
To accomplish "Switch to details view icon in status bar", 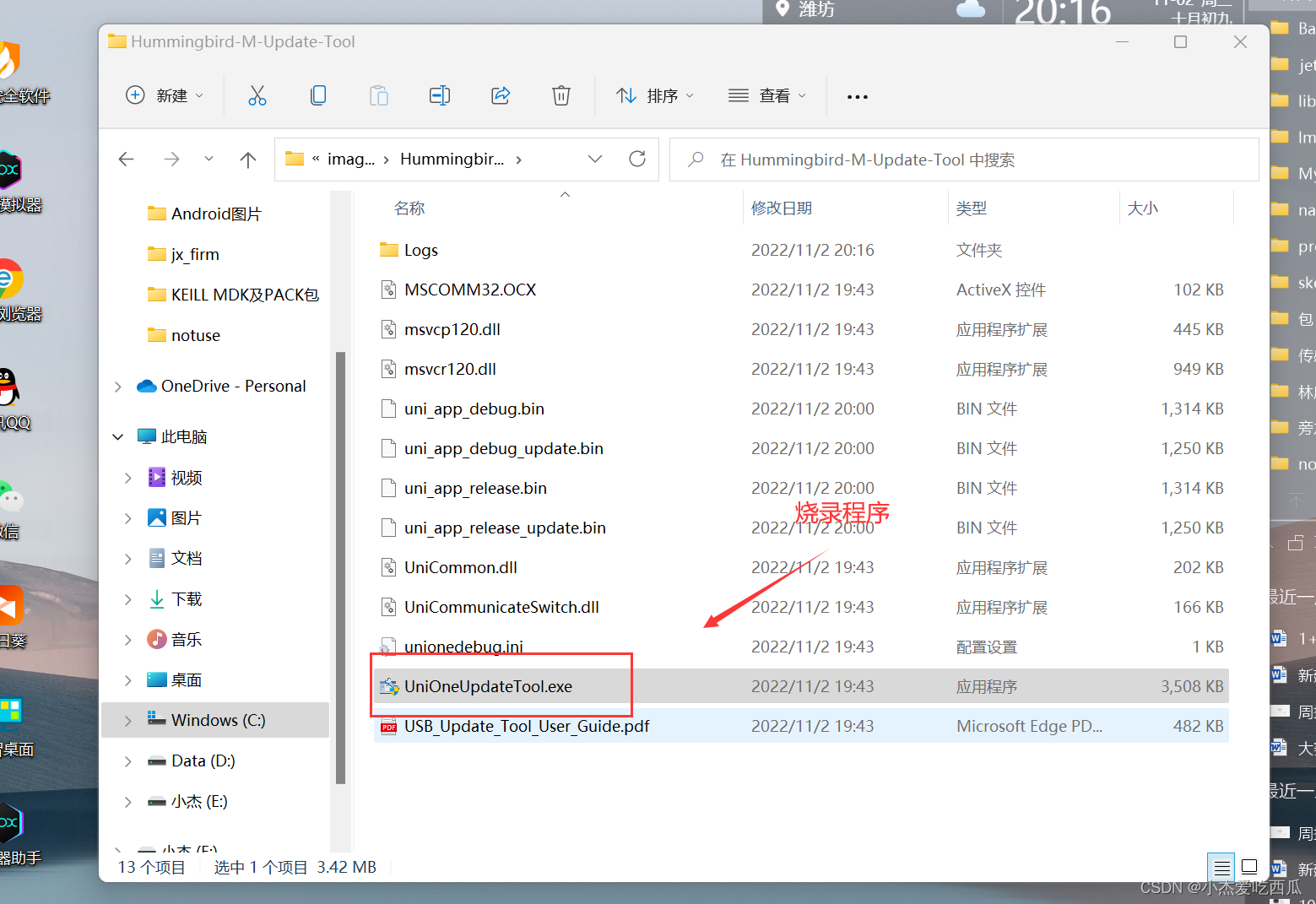I will (1221, 867).
